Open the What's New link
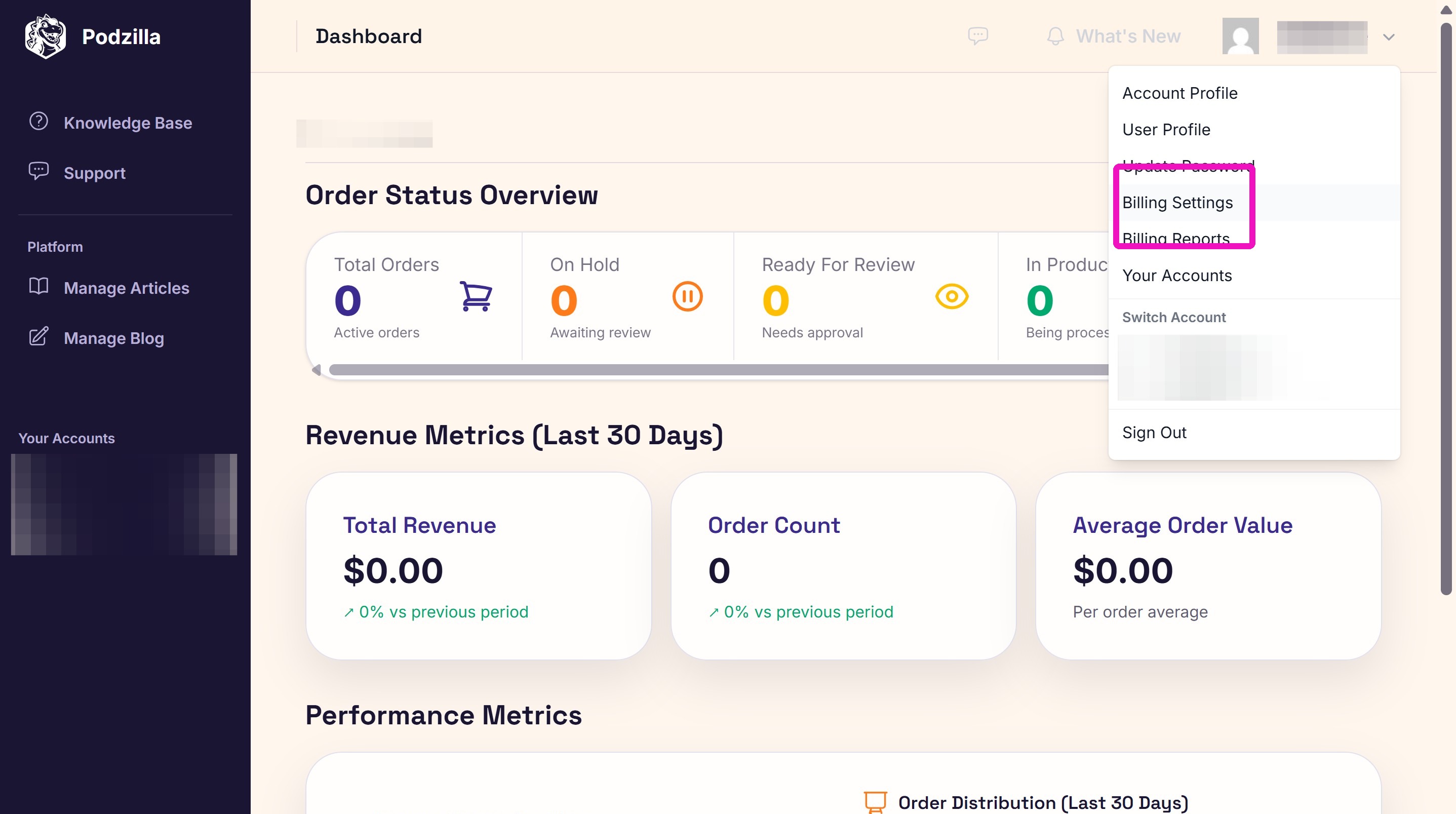This screenshot has height=814, width=1456. click(1128, 36)
